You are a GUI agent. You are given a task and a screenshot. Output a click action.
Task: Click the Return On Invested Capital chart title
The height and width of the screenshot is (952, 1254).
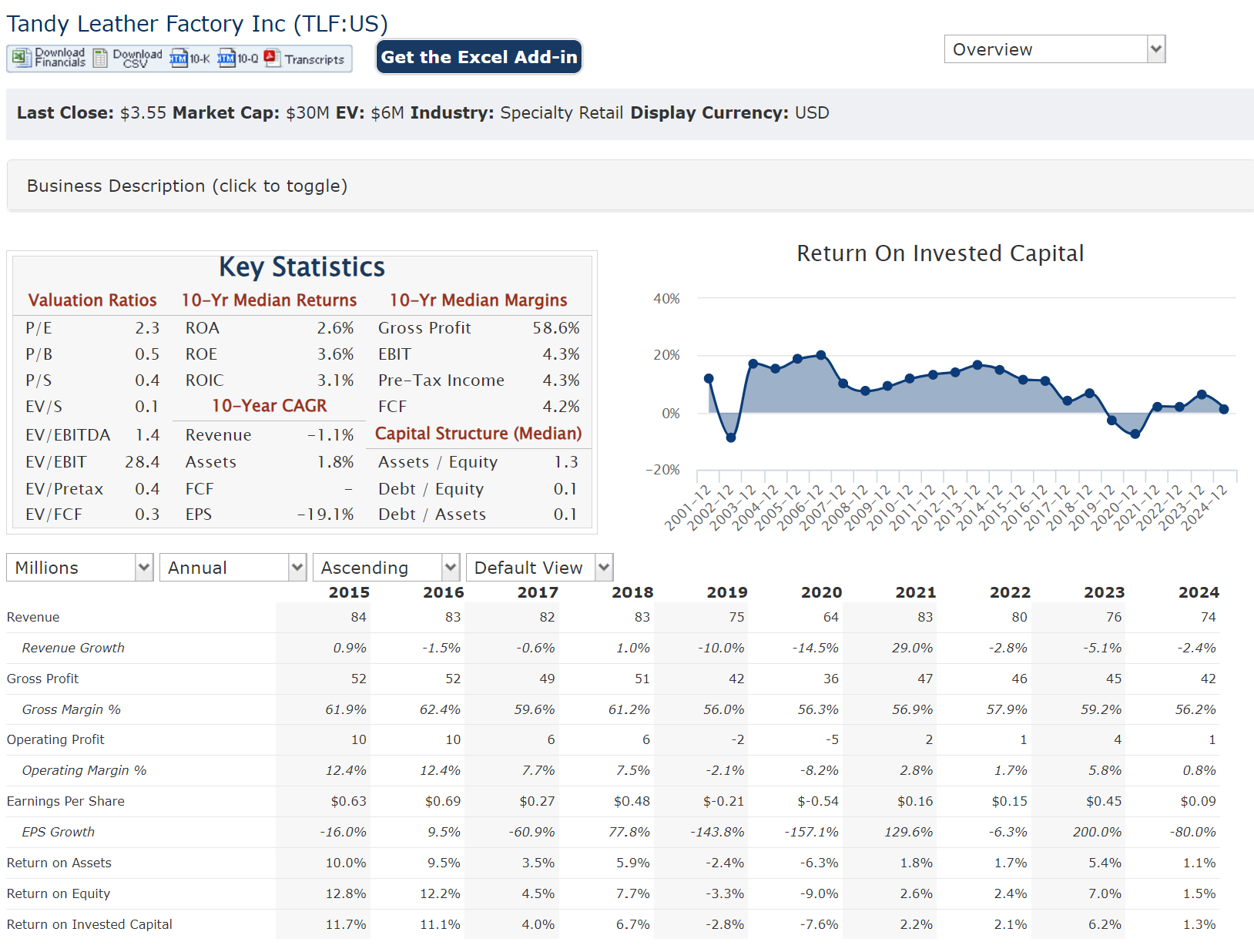tap(940, 253)
